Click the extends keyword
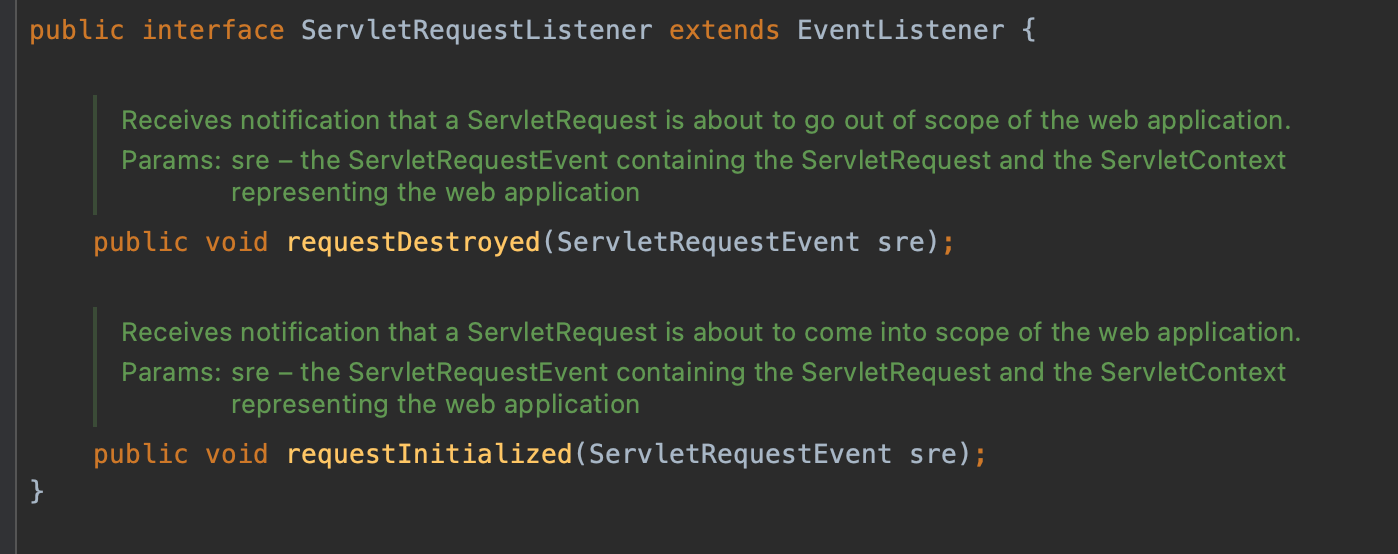The height and width of the screenshot is (554, 1398). pos(724,30)
